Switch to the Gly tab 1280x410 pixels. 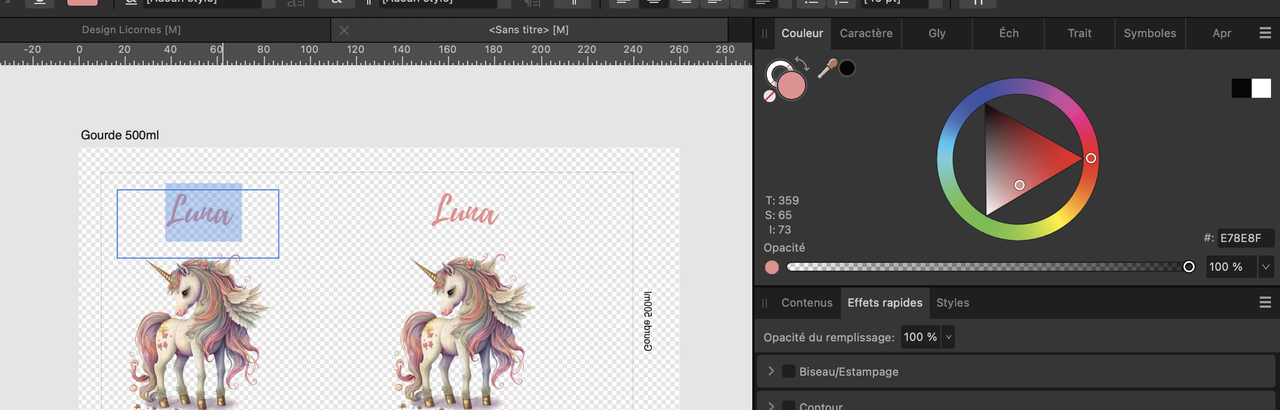tap(937, 33)
